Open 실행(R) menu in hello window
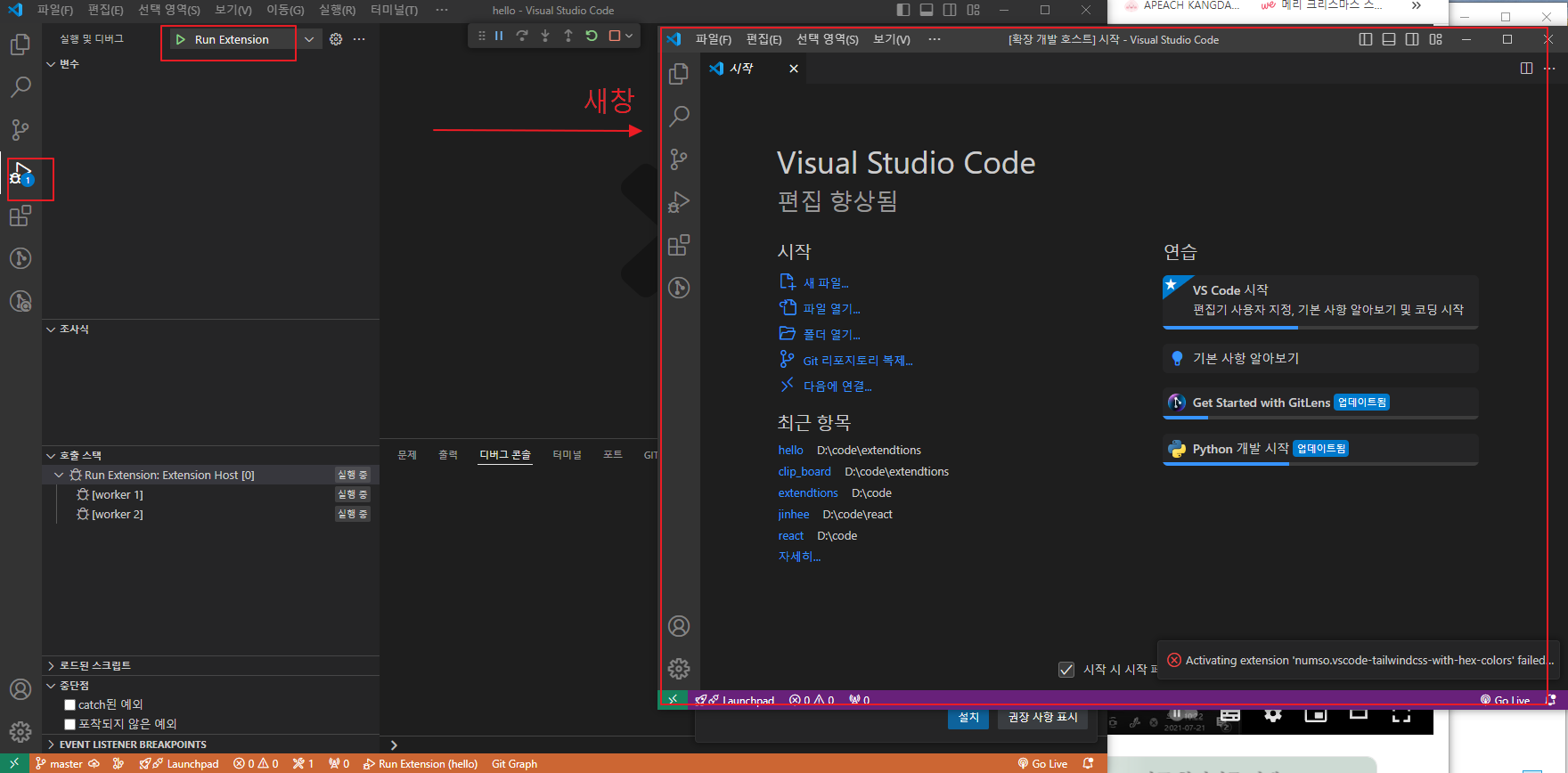 coord(337,10)
